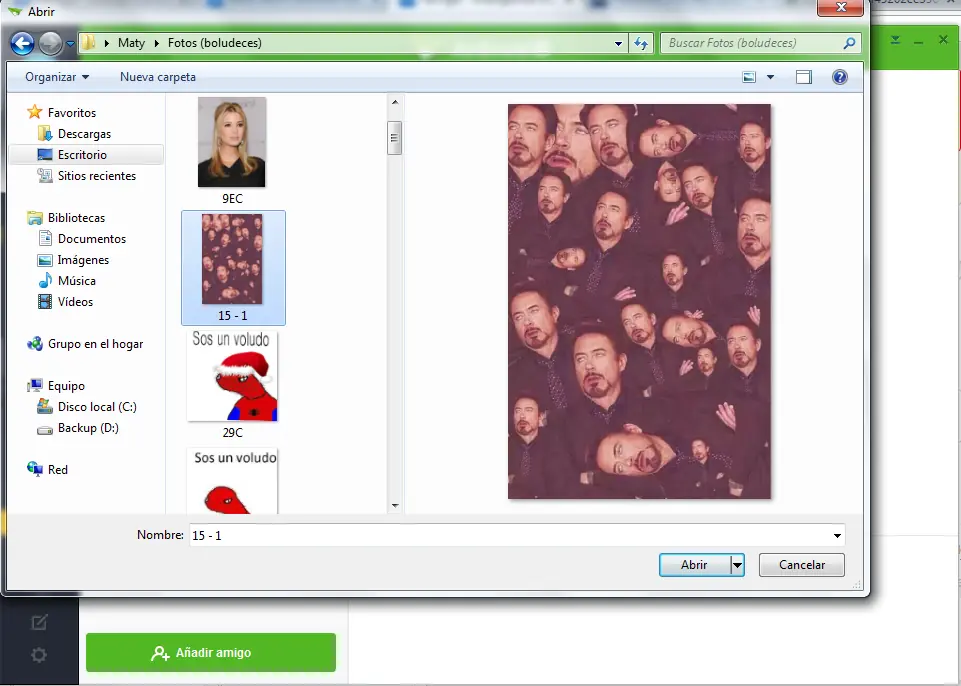Click the Red network icon

coord(35,469)
